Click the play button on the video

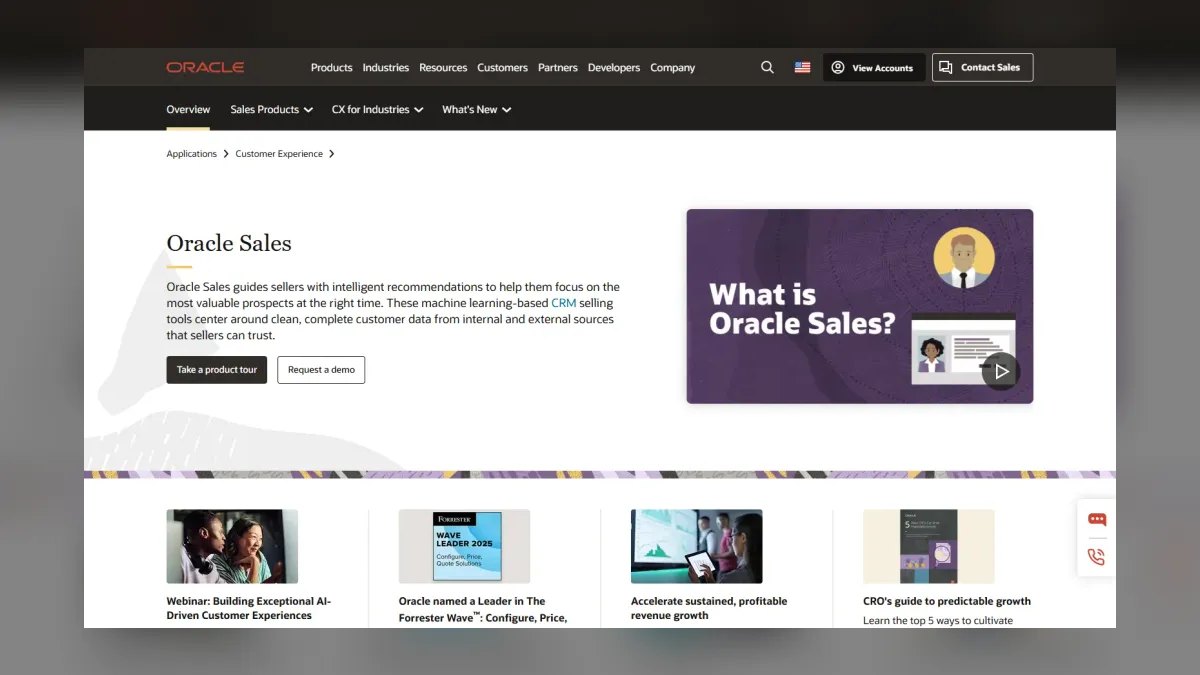point(1001,371)
